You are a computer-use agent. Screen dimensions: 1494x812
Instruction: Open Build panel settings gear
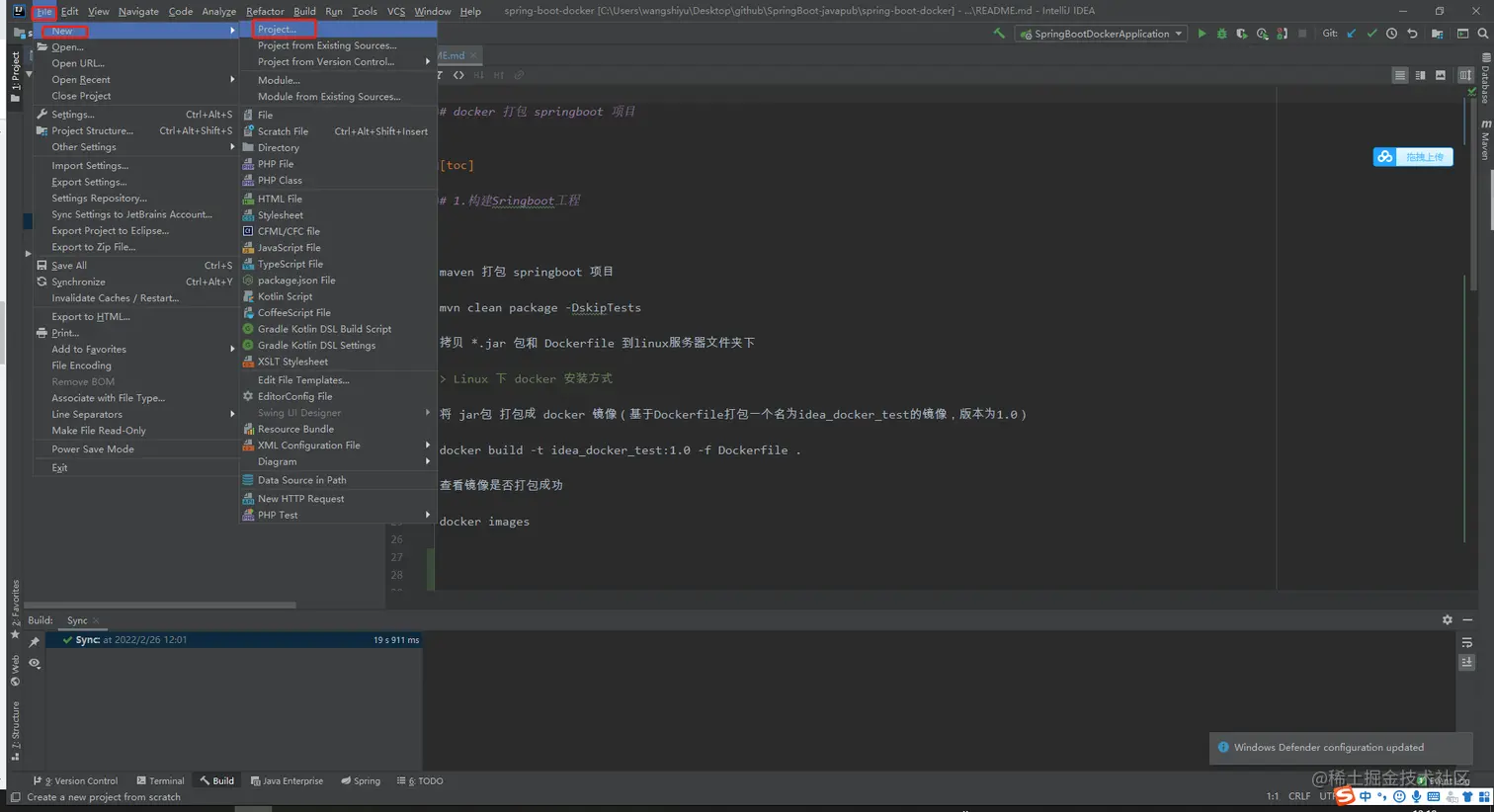[x=1448, y=620]
